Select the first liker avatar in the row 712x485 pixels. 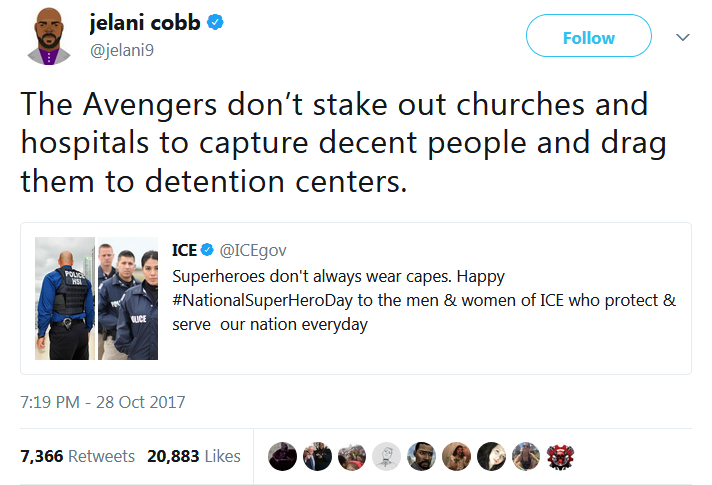283,456
